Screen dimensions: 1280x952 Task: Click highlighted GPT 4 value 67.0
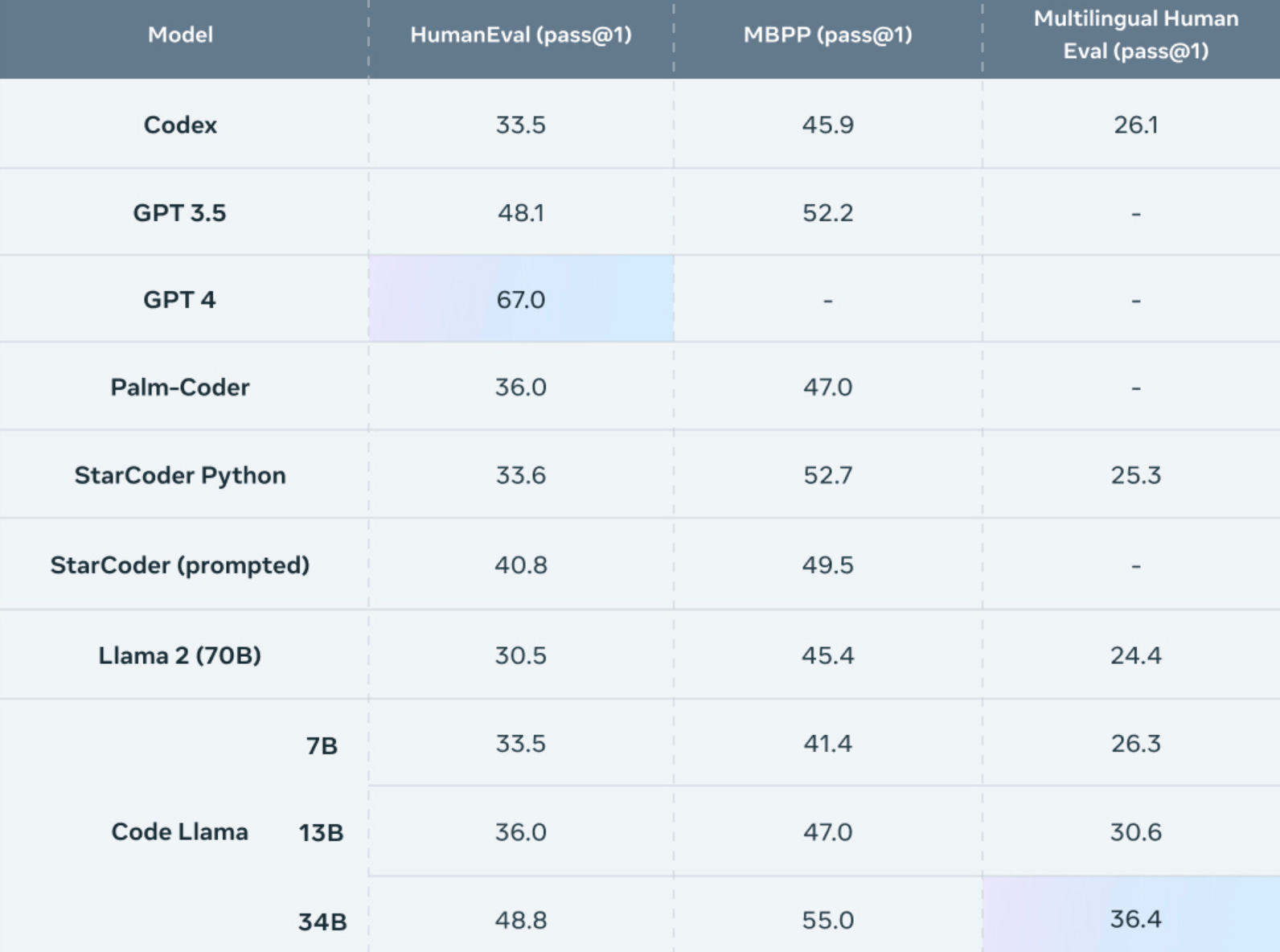click(x=521, y=299)
